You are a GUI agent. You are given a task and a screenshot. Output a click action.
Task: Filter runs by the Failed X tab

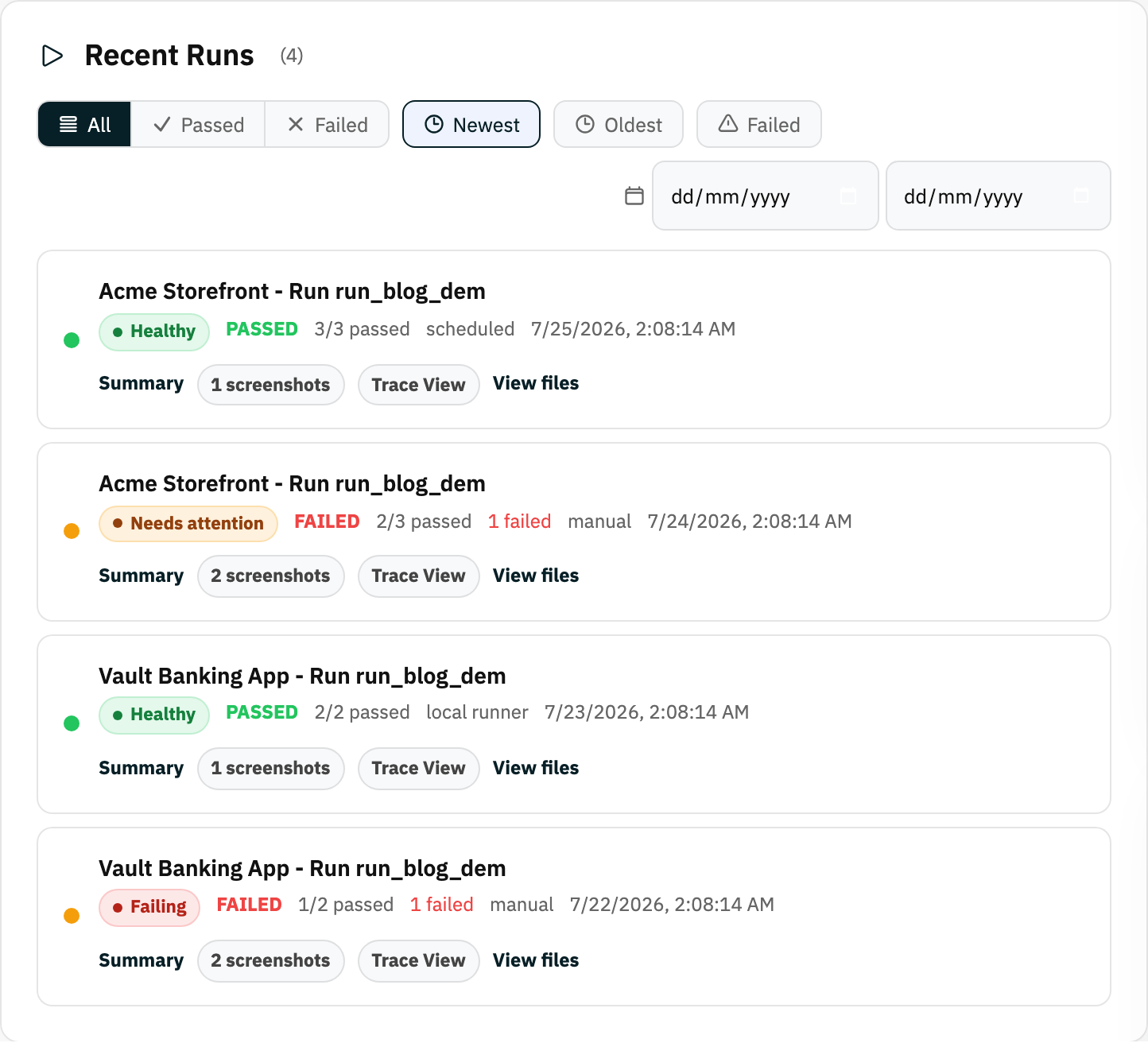click(327, 125)
